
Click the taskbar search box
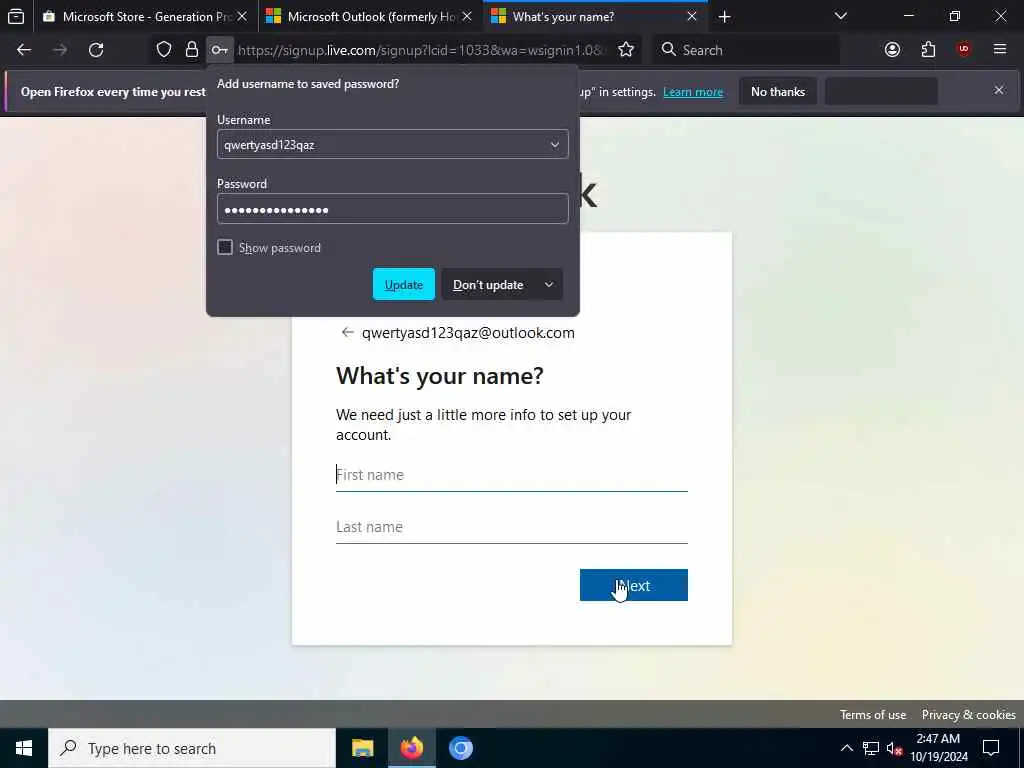[192, 748]
